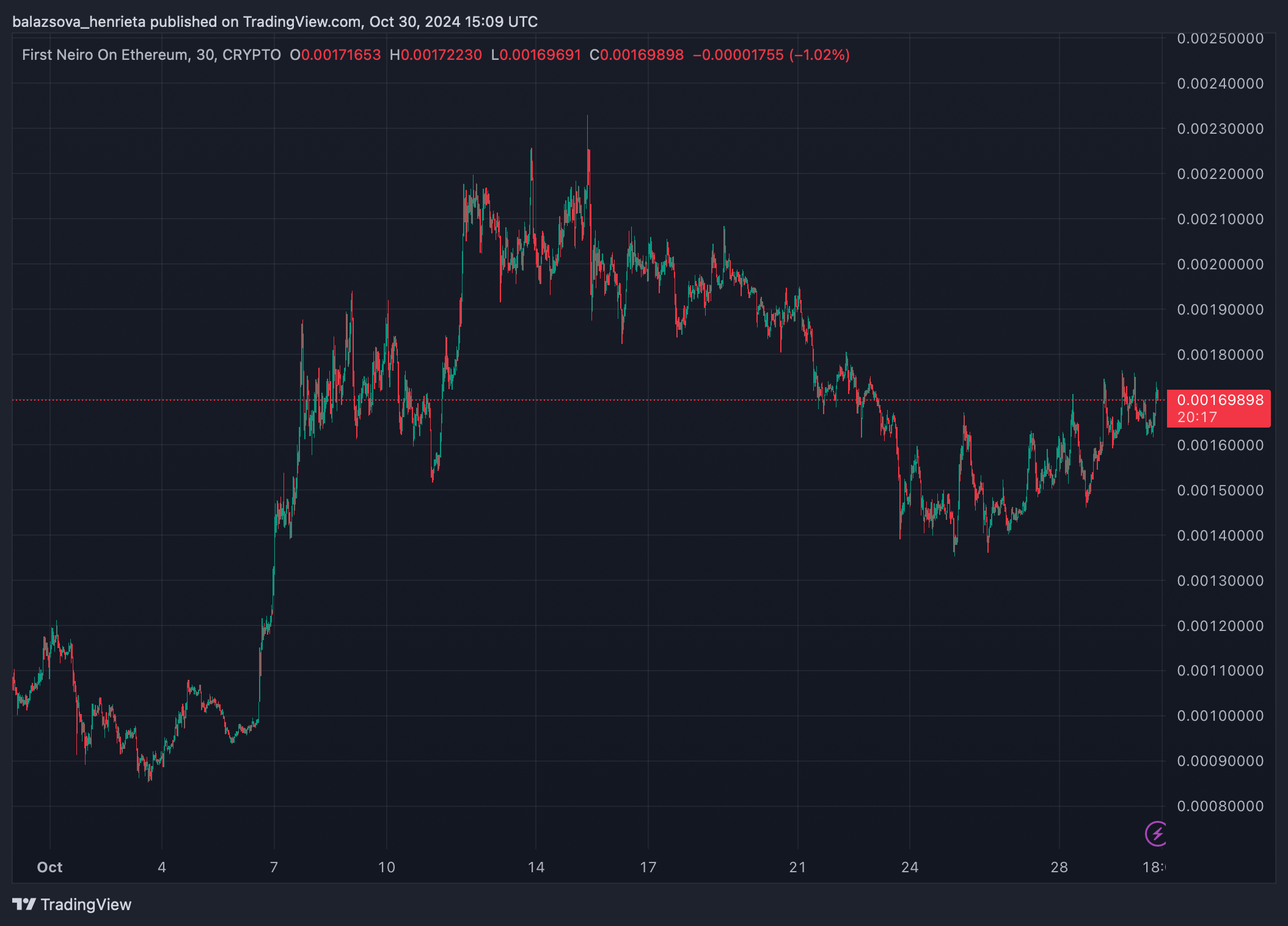Click the Low value L0.00169691
Viewport: 1288px width, 926px height.
click(536, 55)
